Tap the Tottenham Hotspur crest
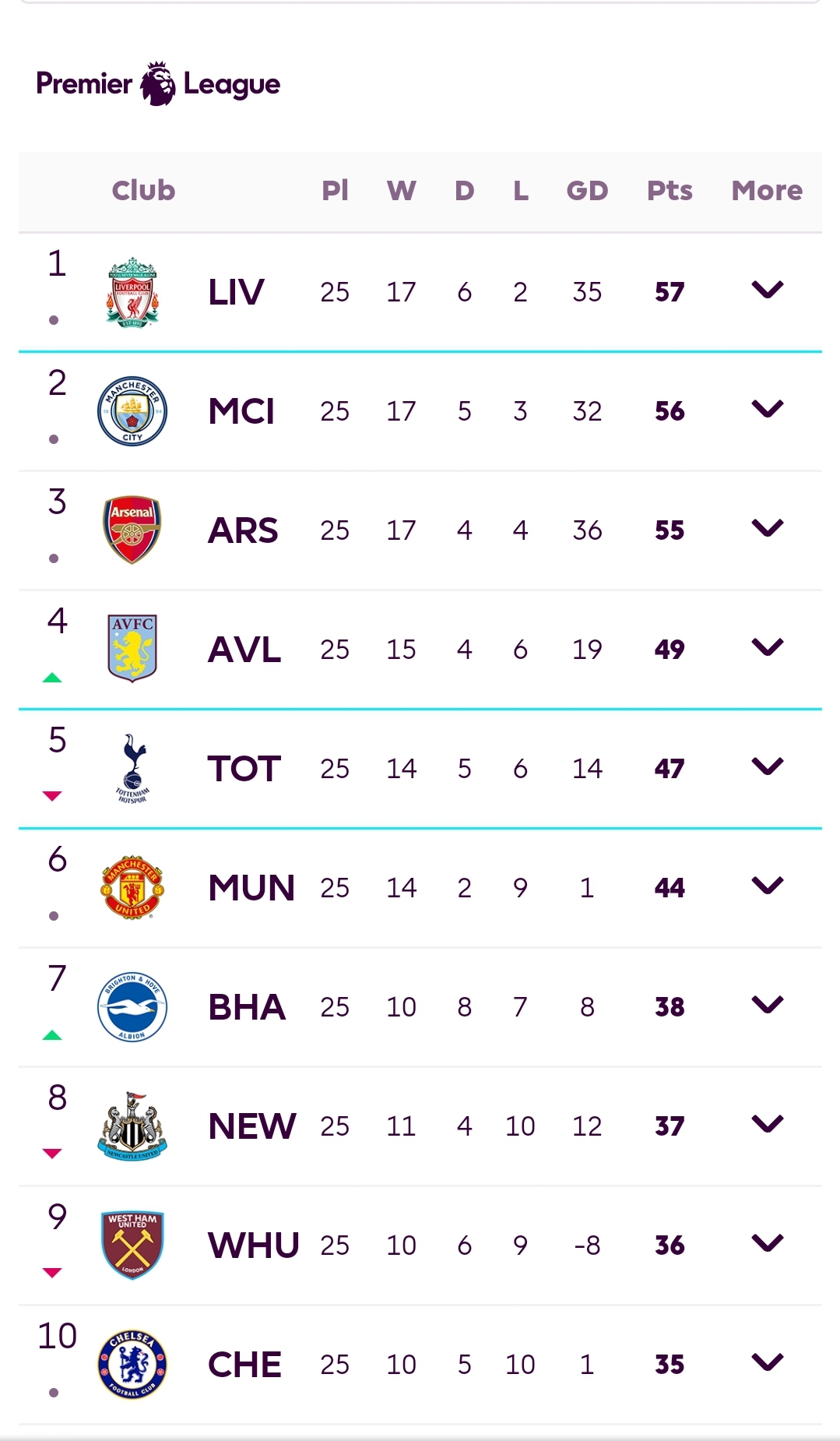Viewport: 840px width, 1441px height. tap(133, 768)
